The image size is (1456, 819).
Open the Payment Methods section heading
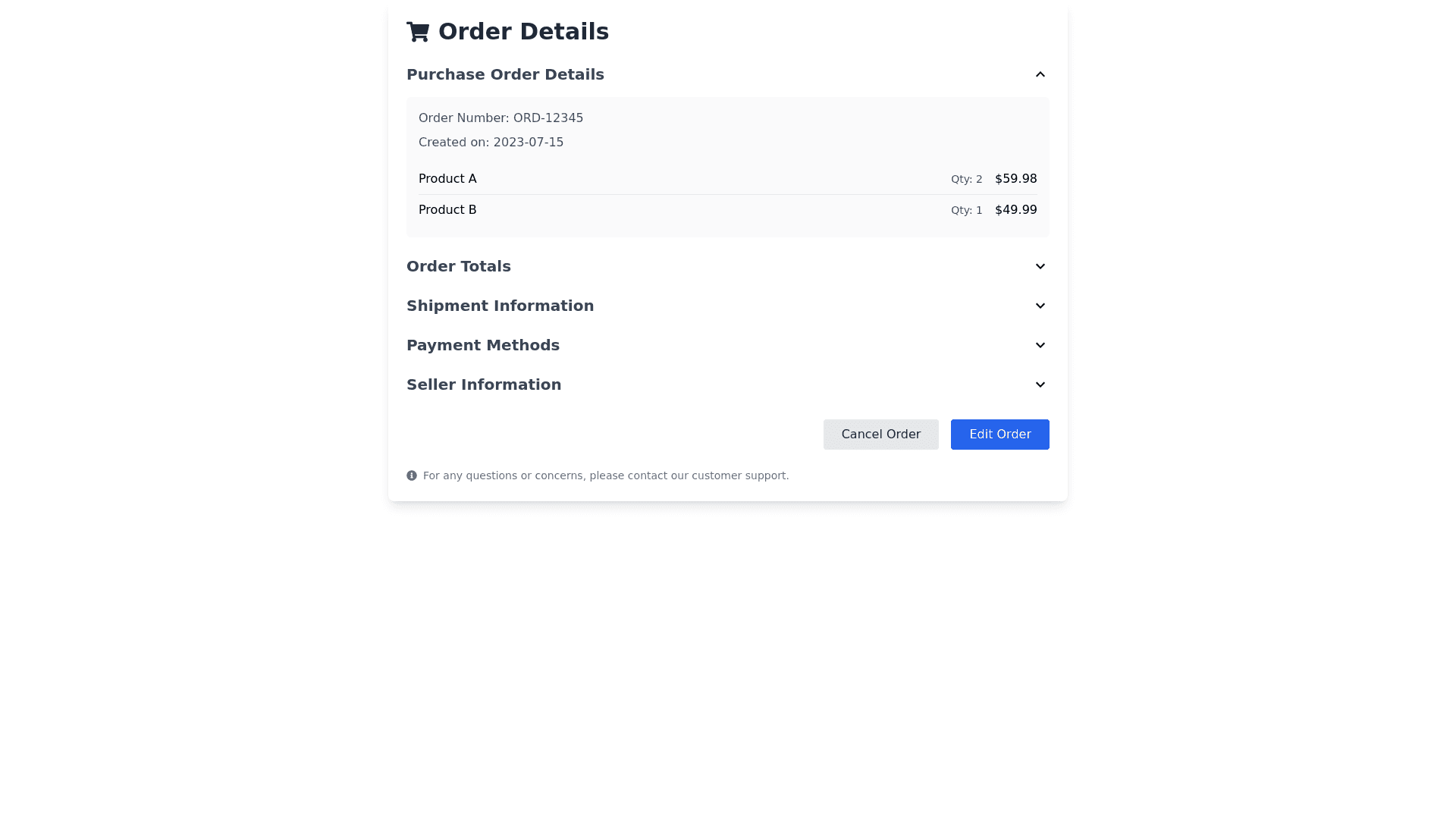[483, 345]
